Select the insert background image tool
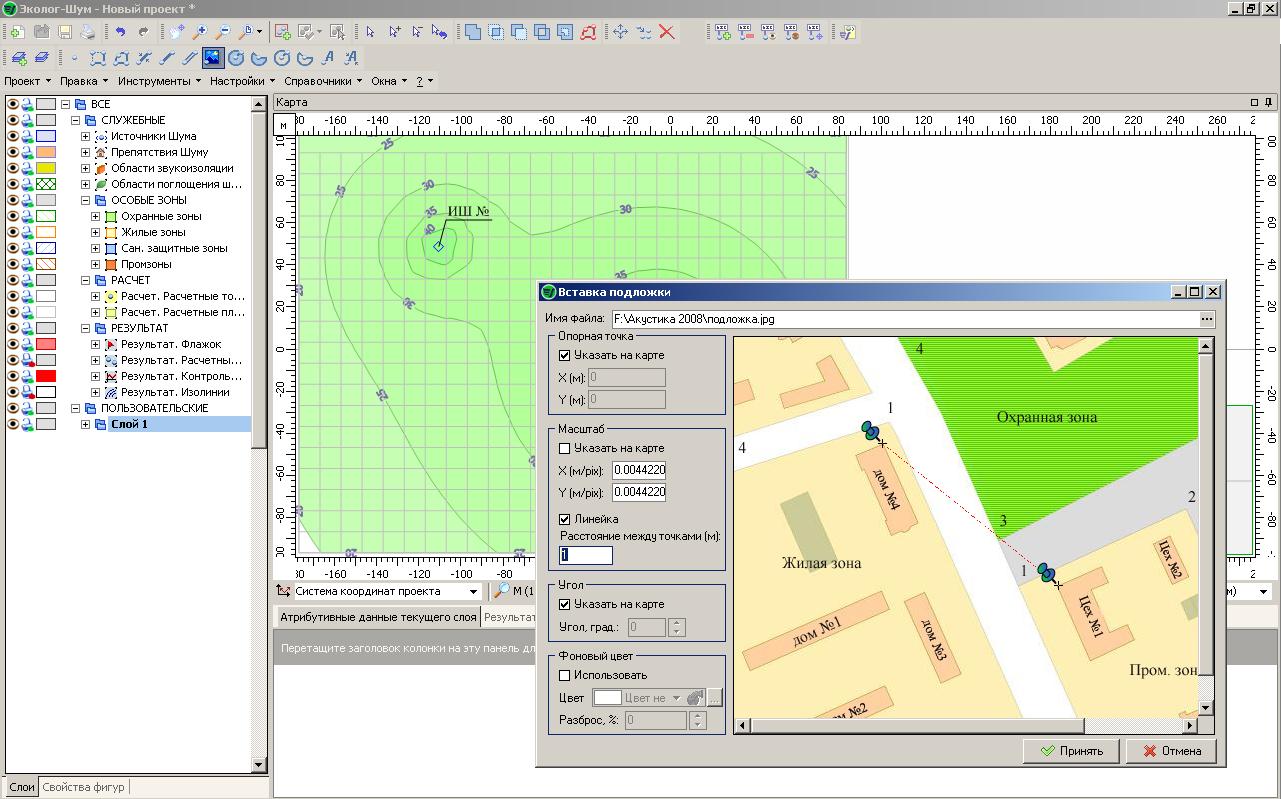This screenshot has width=1281, height=799. pyautogui.click(x=212, y=58)
